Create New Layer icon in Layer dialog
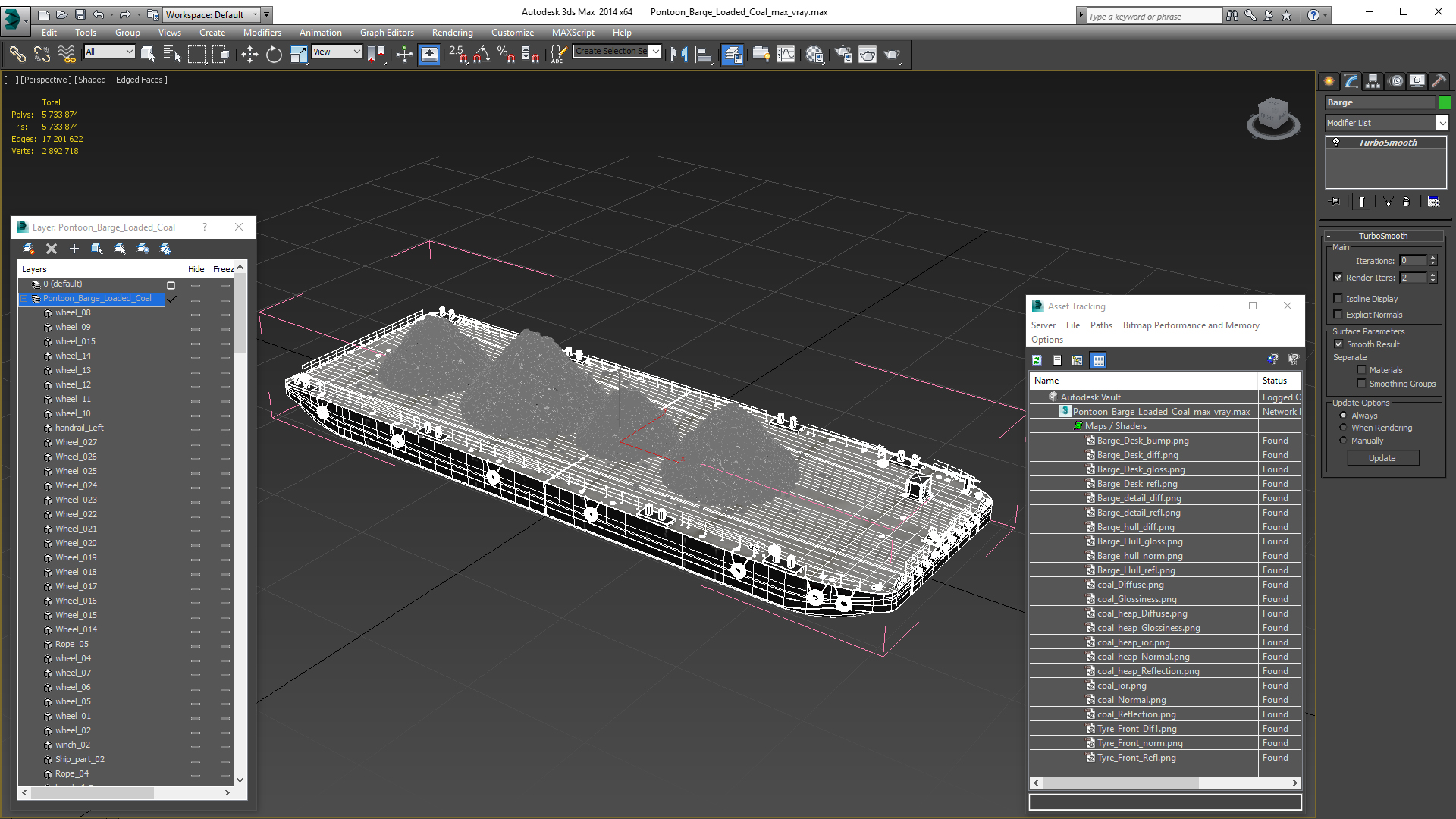Screen dimensions: 1456x819 point(29,249)
